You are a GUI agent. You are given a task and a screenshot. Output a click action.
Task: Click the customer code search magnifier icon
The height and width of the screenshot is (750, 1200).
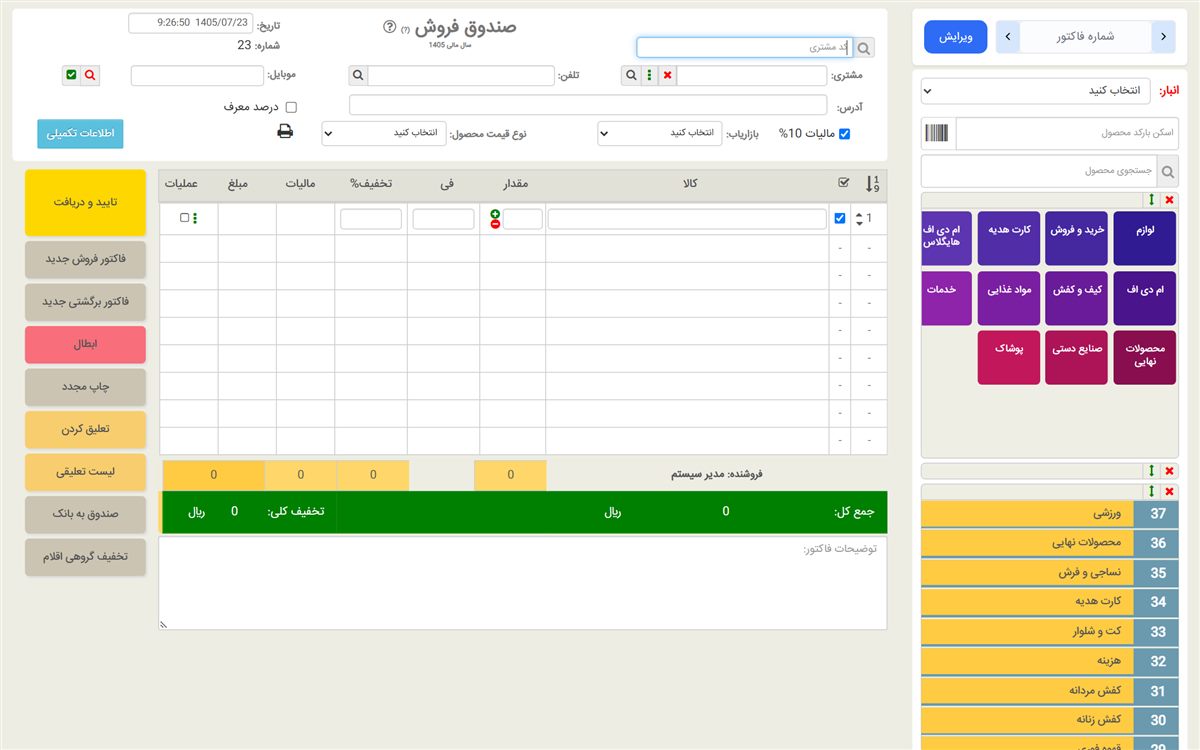865,48
